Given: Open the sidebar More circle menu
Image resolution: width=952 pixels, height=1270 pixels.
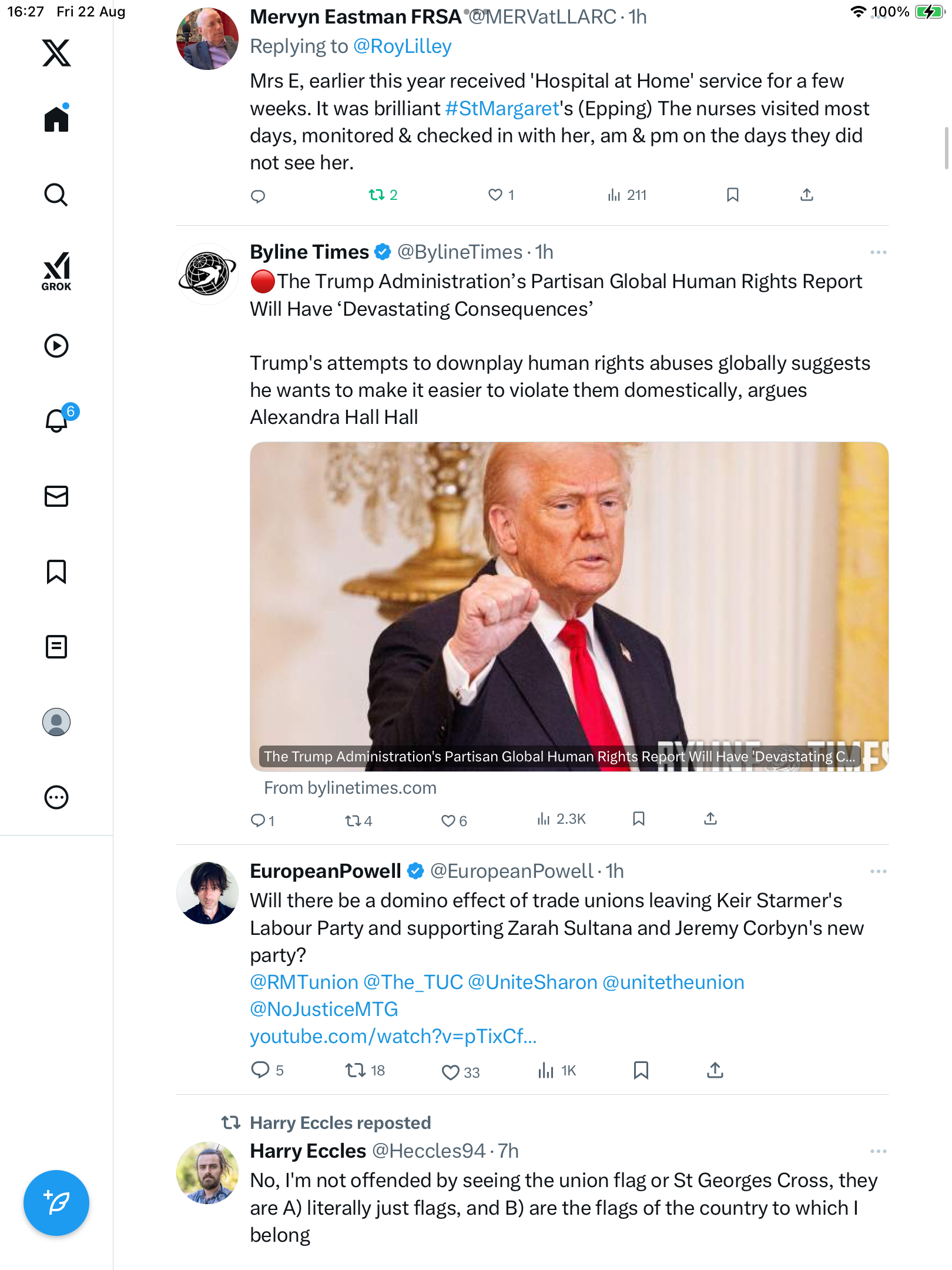Looking at the screenshot, I should click(56, 797).
